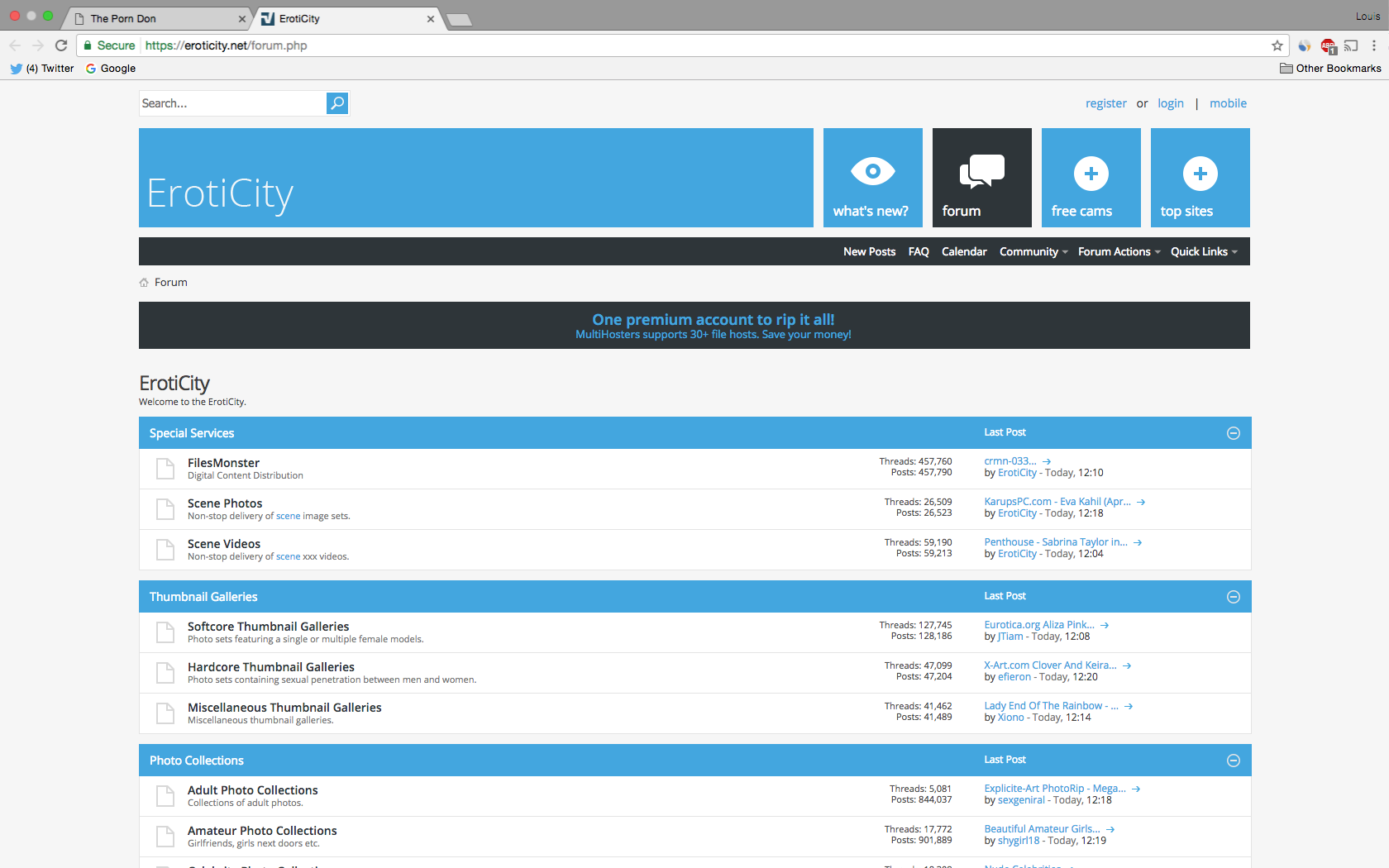Click the login link

coord(1171,103)
